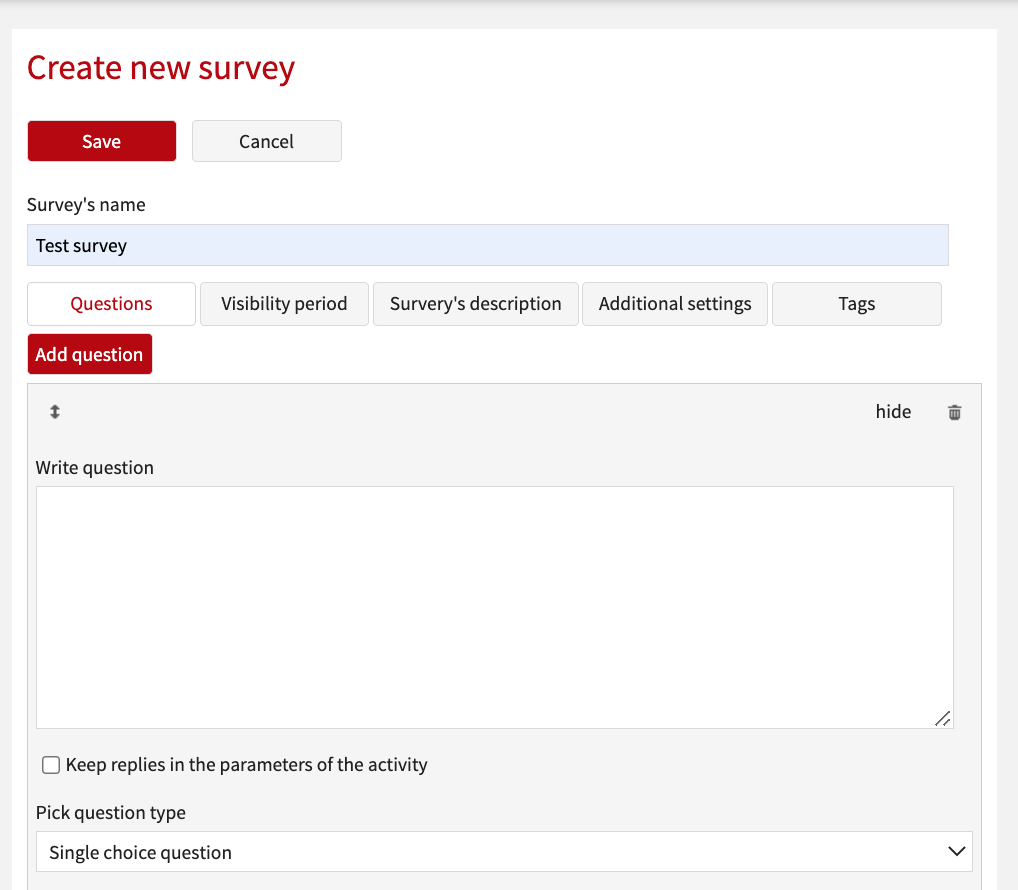
Task: Add a new question to the survey
Action: point(90,354)
